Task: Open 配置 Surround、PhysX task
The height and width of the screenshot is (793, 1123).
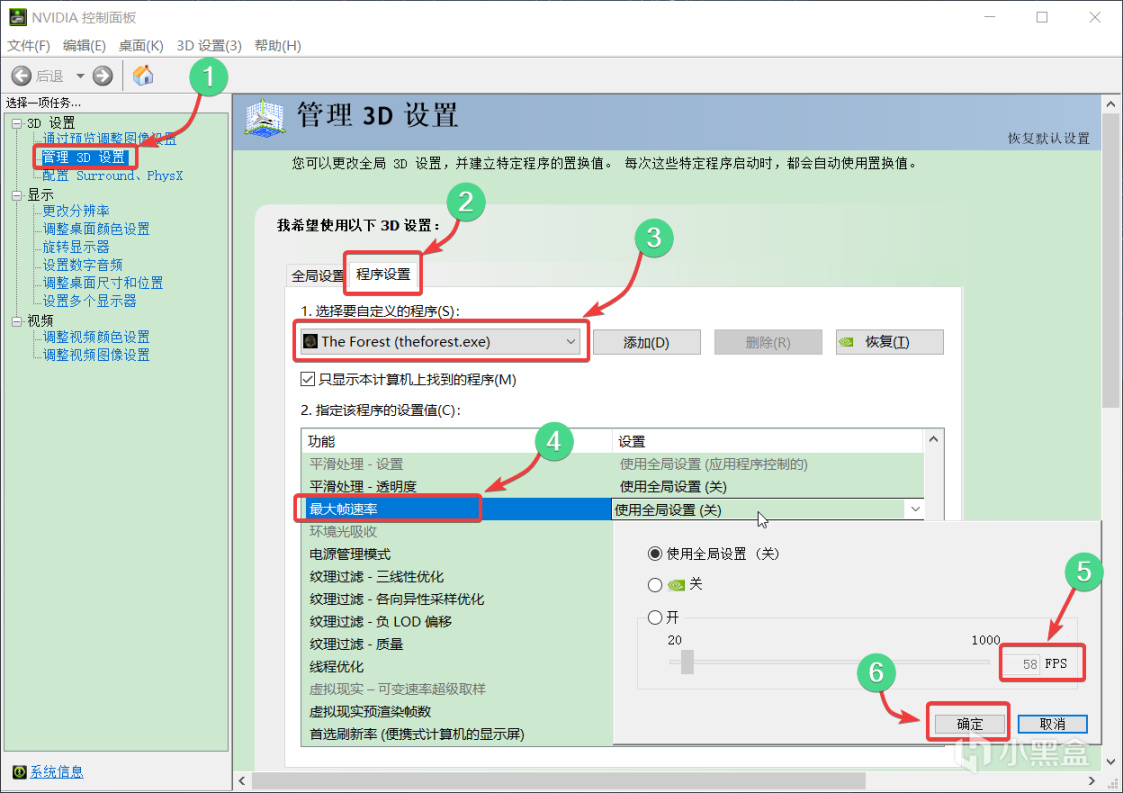Action: (x=112, y=176)
